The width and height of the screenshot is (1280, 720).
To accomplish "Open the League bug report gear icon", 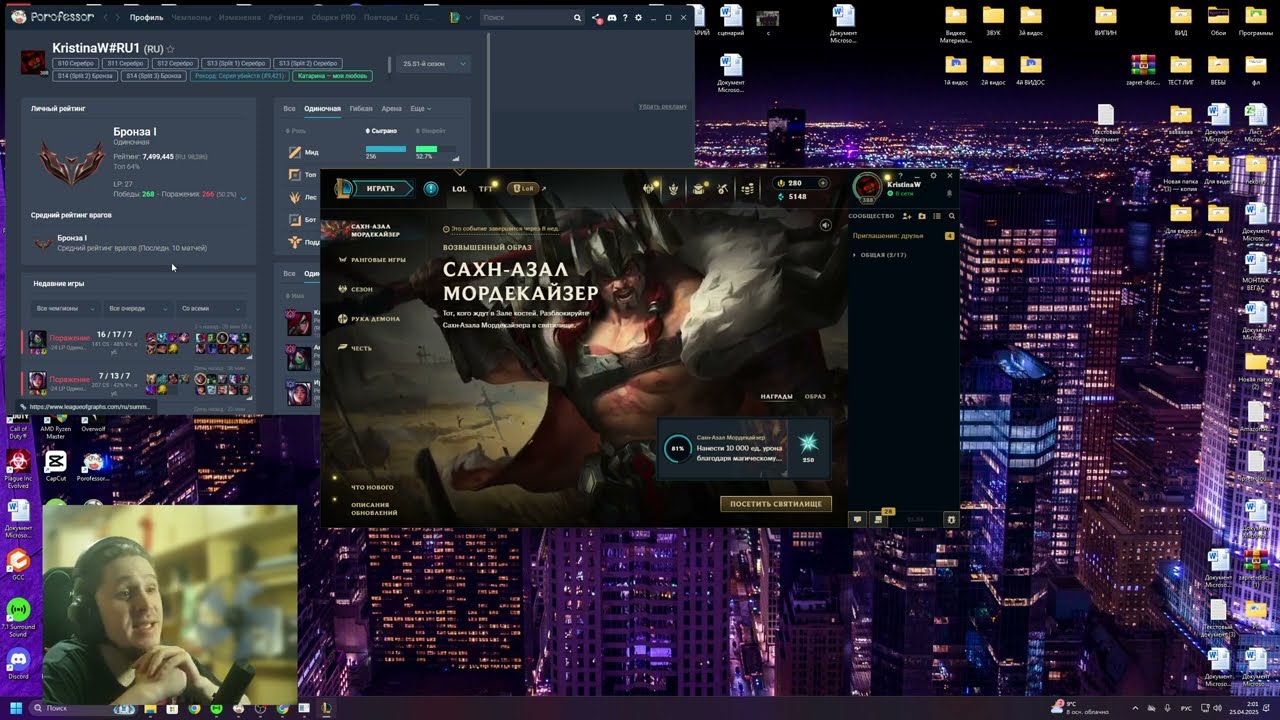I will coord(951,519).
